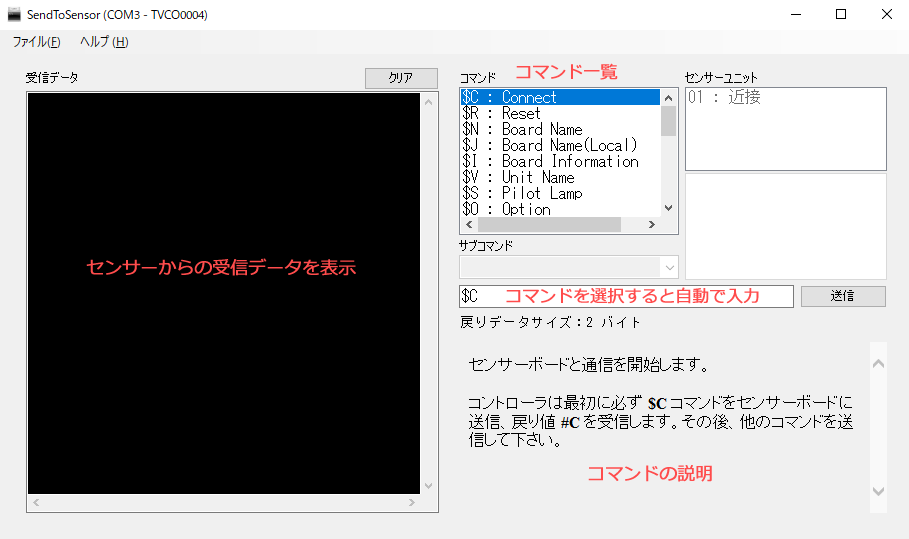The width and height of the screenshot is (909, 539).
Task: Click the command list horizontal scrollbar thumb
Action: click(549, 224)
